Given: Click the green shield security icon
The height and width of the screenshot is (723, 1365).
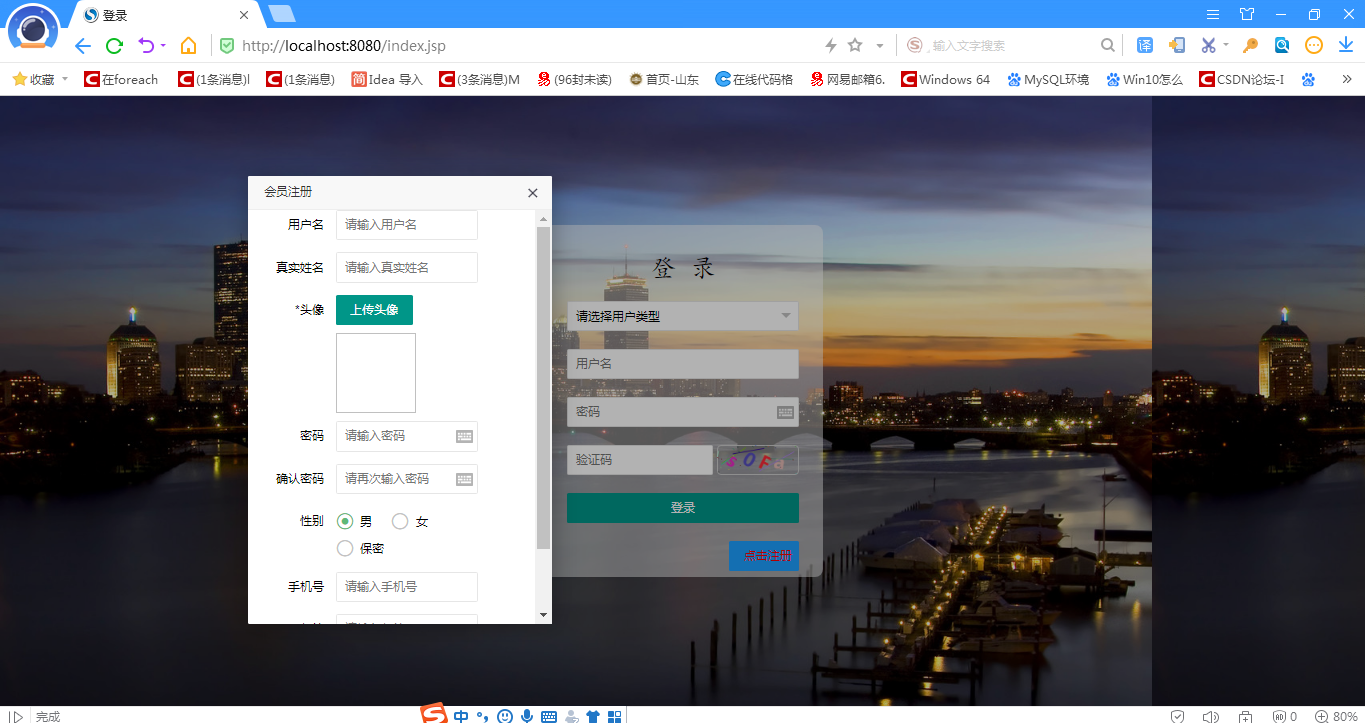Looking at the screenshot, I should coord(227,46).
